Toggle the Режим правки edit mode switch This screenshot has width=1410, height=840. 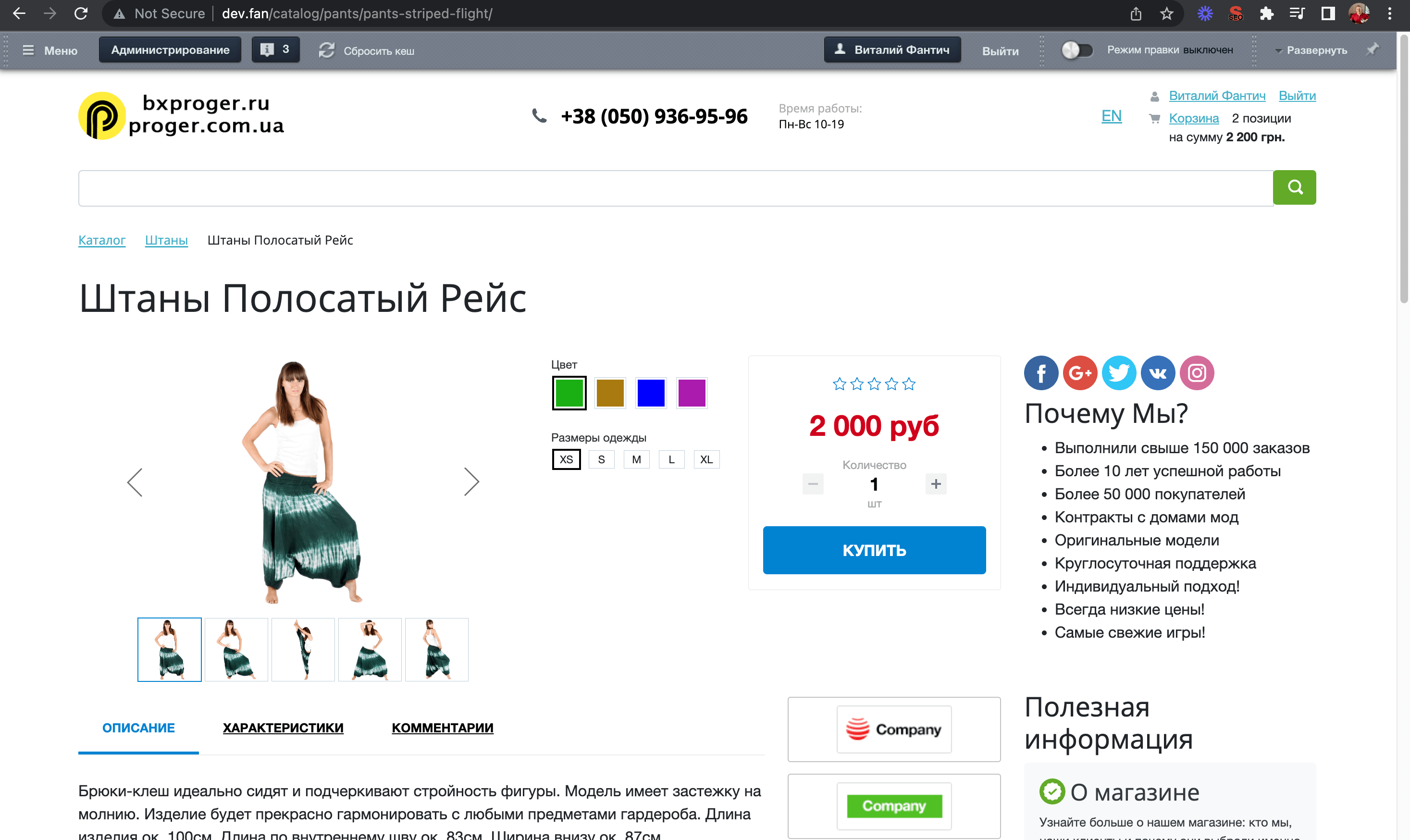[x=1076, y=50]
